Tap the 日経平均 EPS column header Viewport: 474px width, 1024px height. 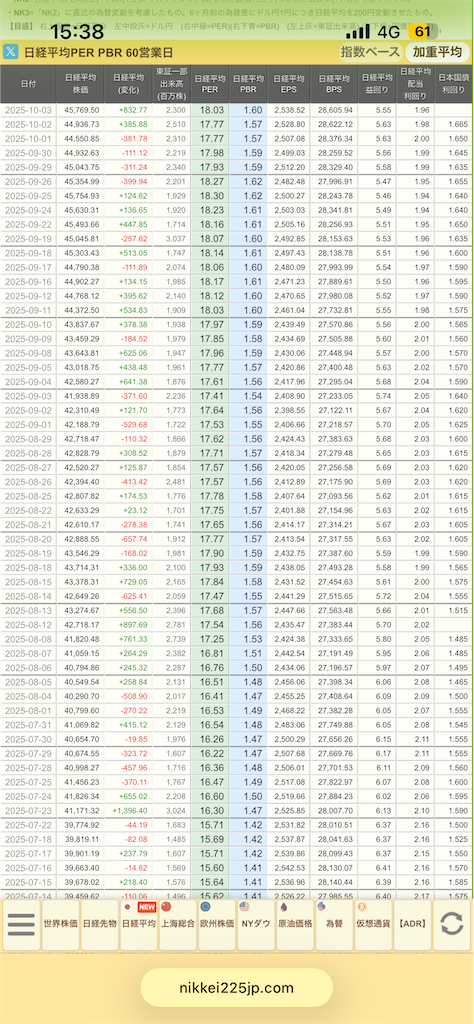point(288,84)
